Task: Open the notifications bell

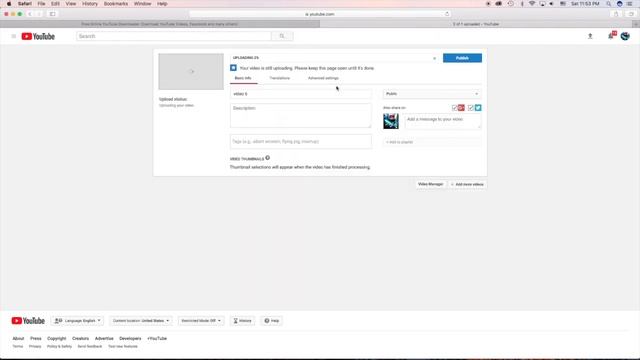Action: coord(611,36)
